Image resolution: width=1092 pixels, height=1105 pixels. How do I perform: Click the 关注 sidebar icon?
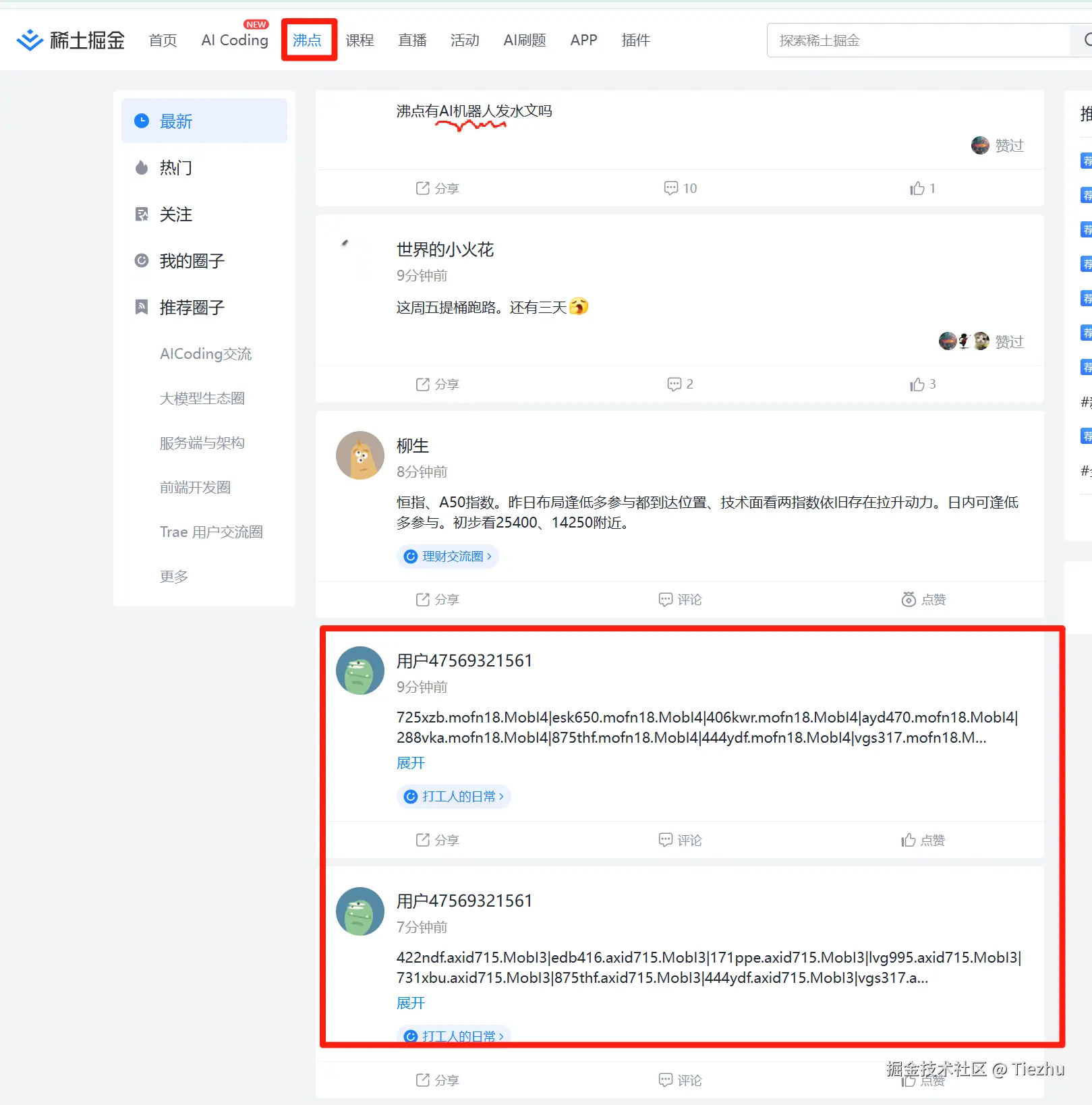click(x=142, y=214)
